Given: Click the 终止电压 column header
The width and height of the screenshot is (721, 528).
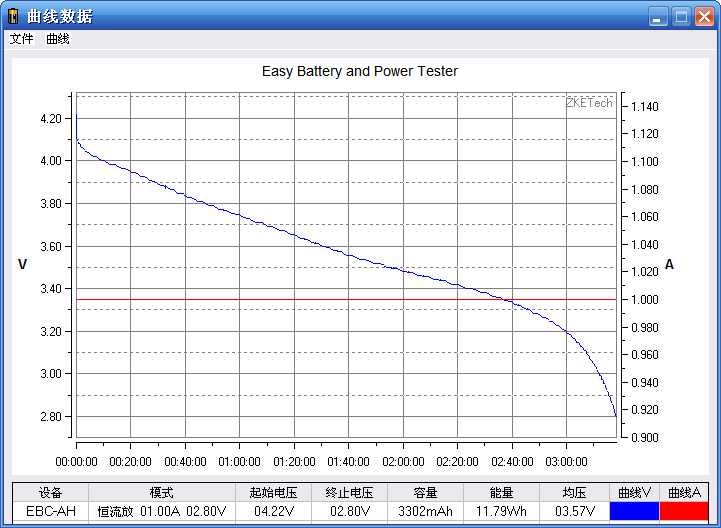Looking at the screenshot, I should (x=349, y=493).
